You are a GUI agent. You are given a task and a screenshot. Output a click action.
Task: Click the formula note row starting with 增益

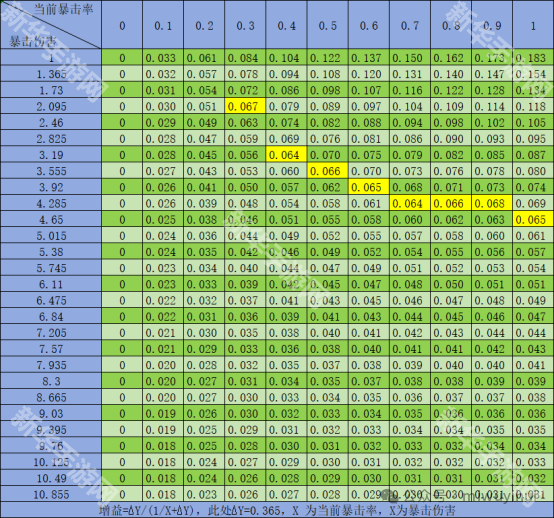click(x=277, y=510)
